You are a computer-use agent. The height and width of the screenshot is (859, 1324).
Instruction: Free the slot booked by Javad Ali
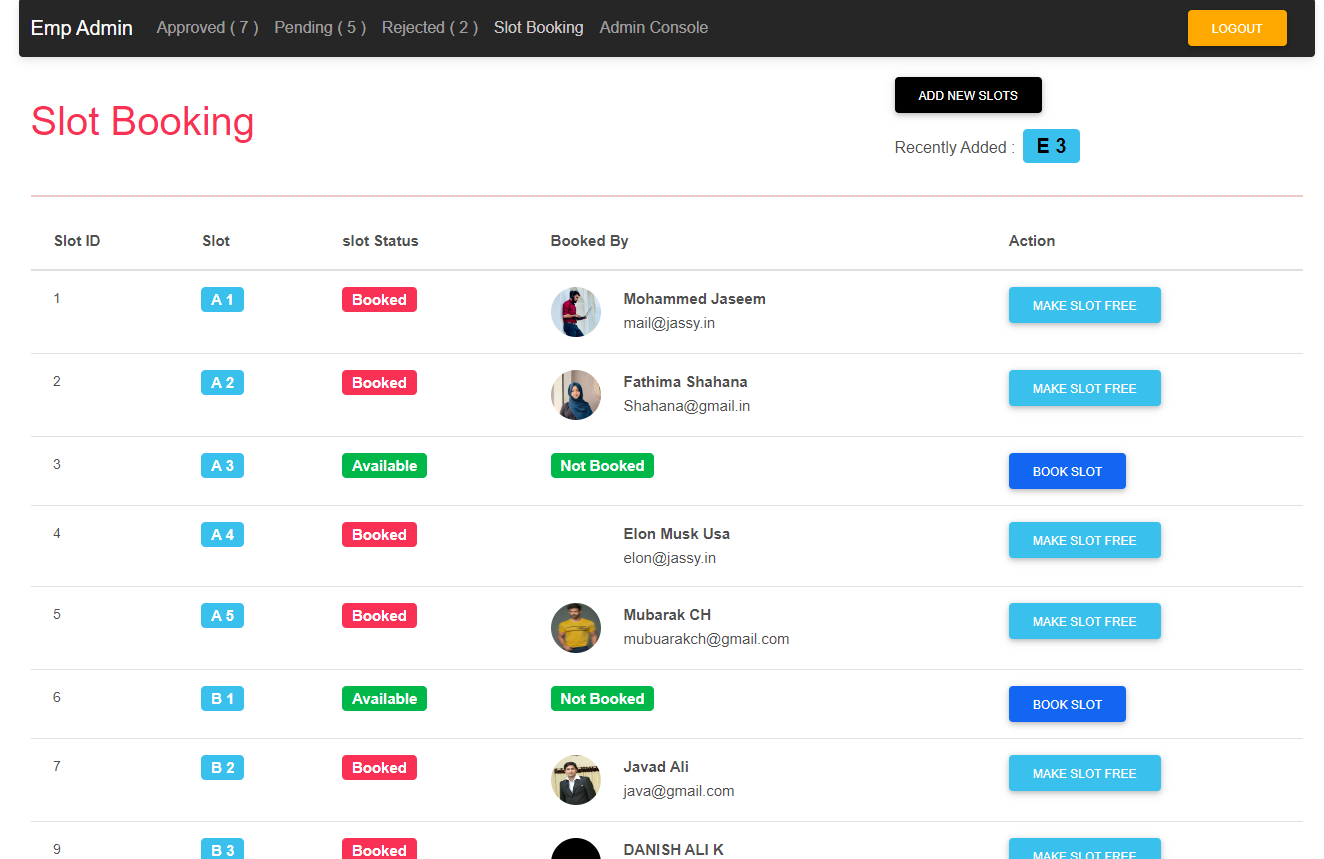[1084, 773]
